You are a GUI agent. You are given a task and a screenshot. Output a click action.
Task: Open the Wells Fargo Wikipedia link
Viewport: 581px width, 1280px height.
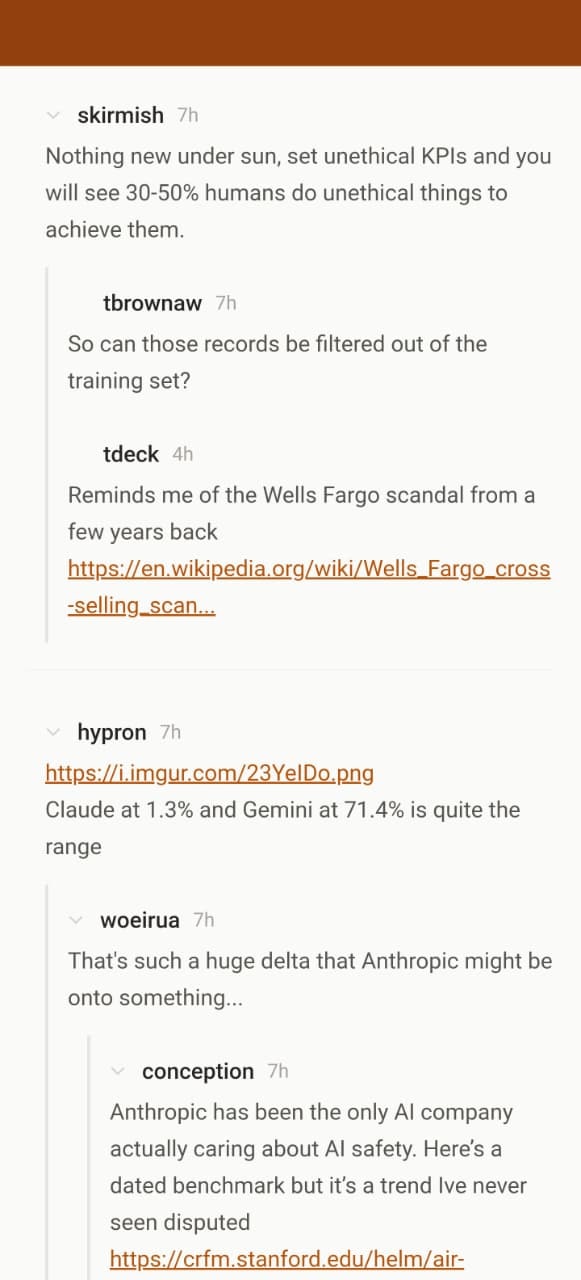pos(300,568)
